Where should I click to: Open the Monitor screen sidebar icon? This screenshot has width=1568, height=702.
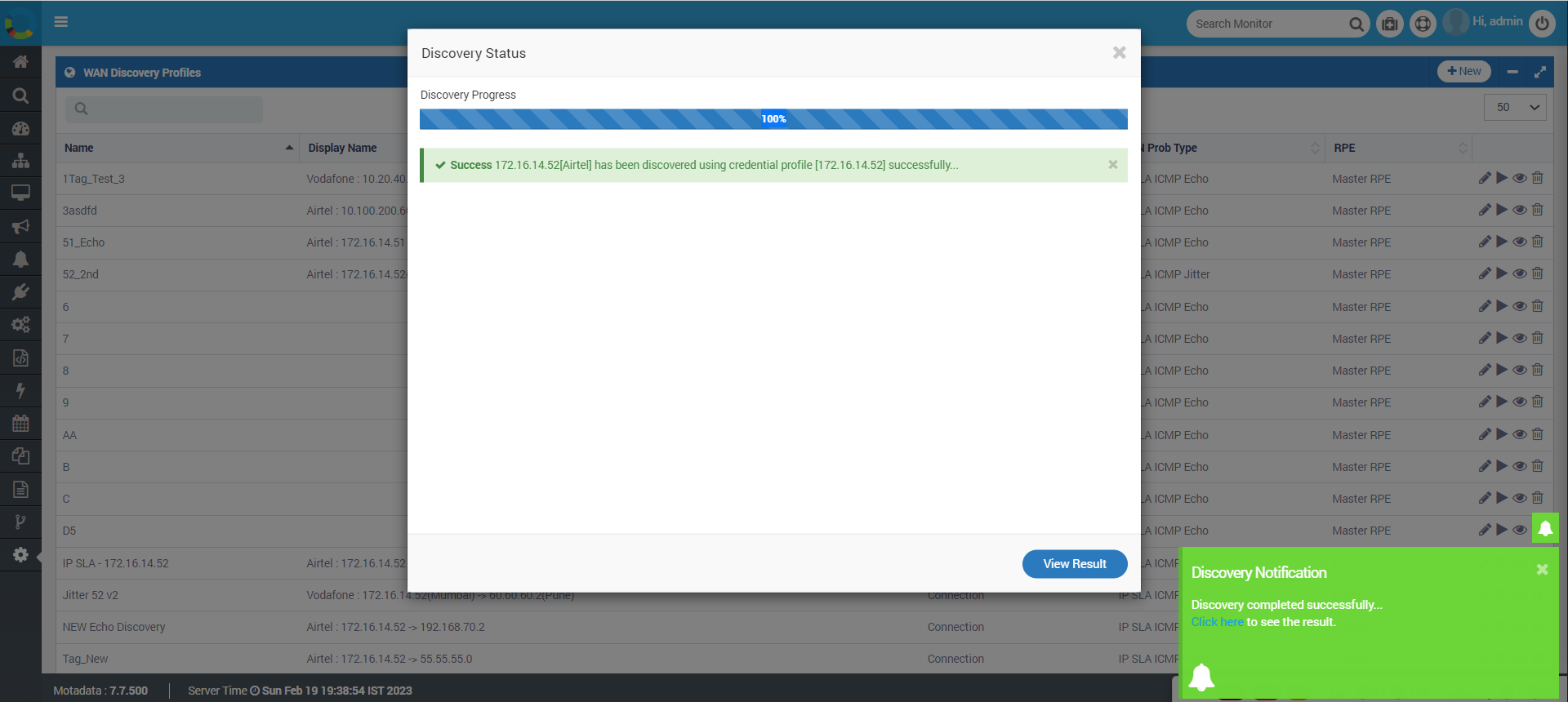20,193
